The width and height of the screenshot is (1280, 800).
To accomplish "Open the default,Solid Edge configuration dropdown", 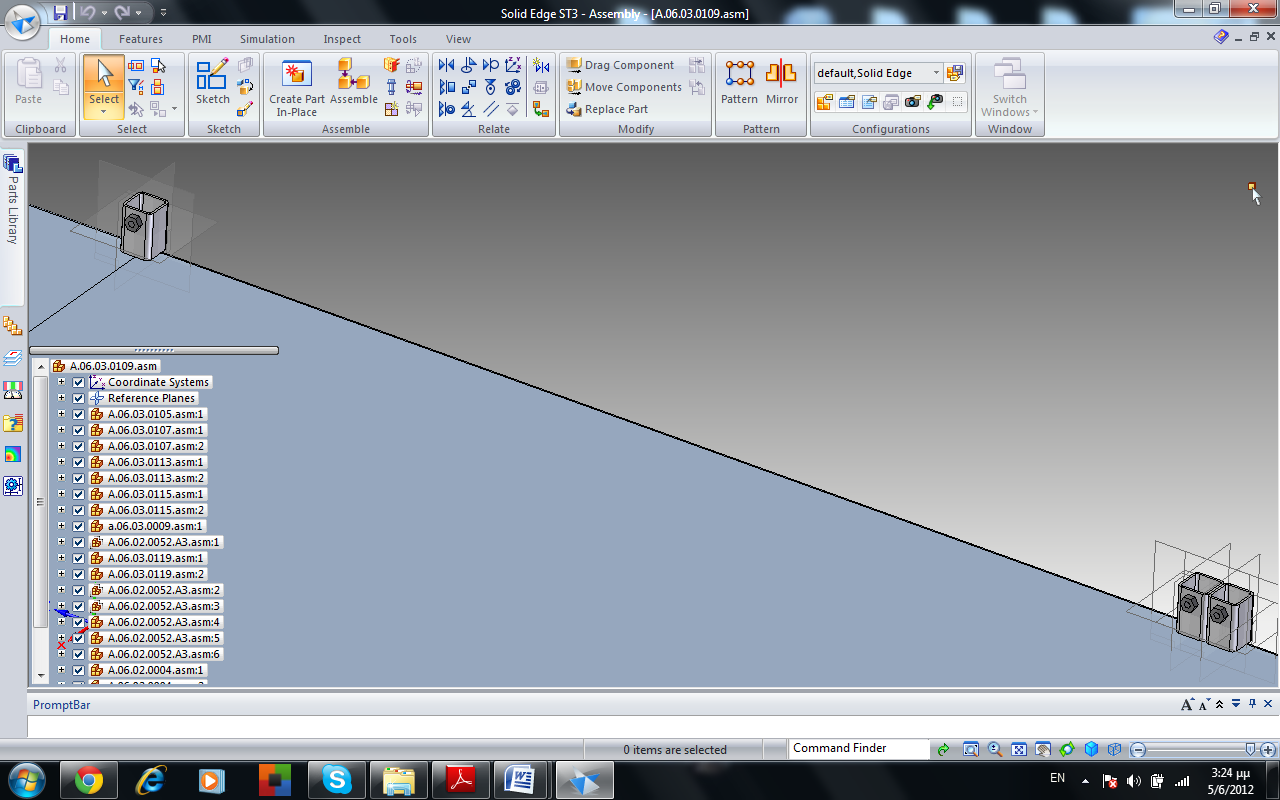I will click(x=936, y=73).
